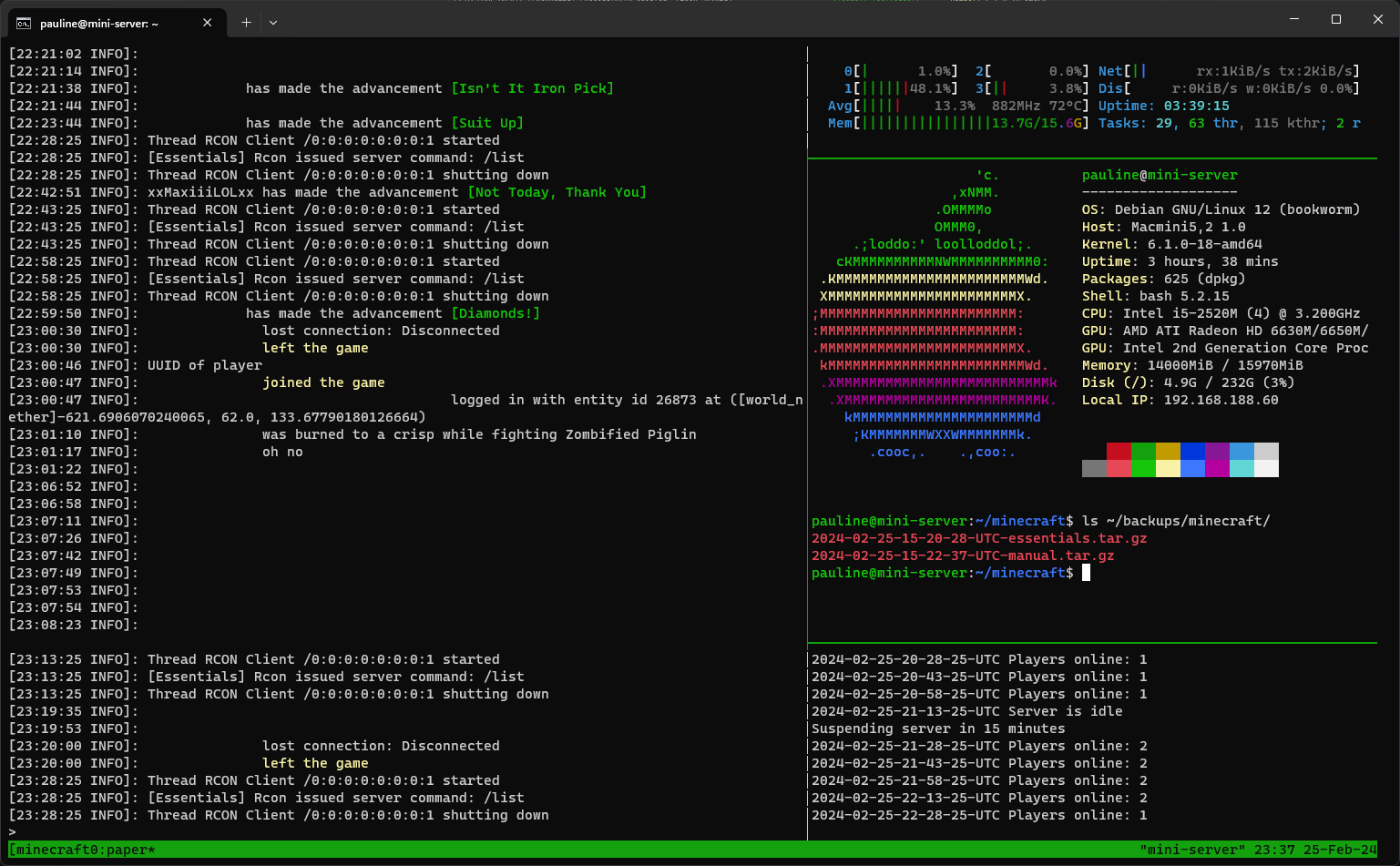Click the htop Net rx/tx meter
Viewport: 1400px width, 866px height.
1229,71
